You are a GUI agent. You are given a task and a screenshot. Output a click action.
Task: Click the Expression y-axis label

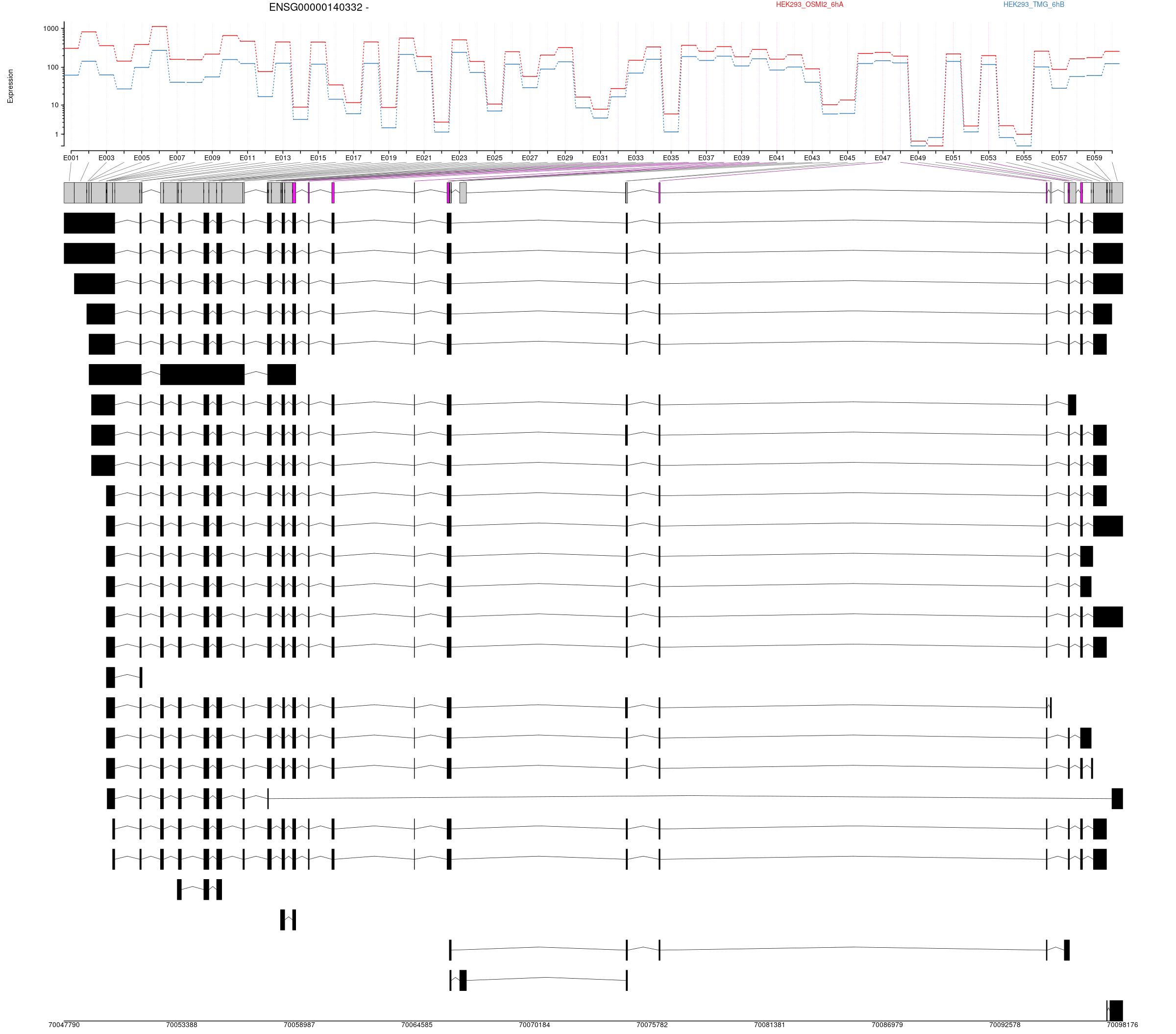click(10, 86)
